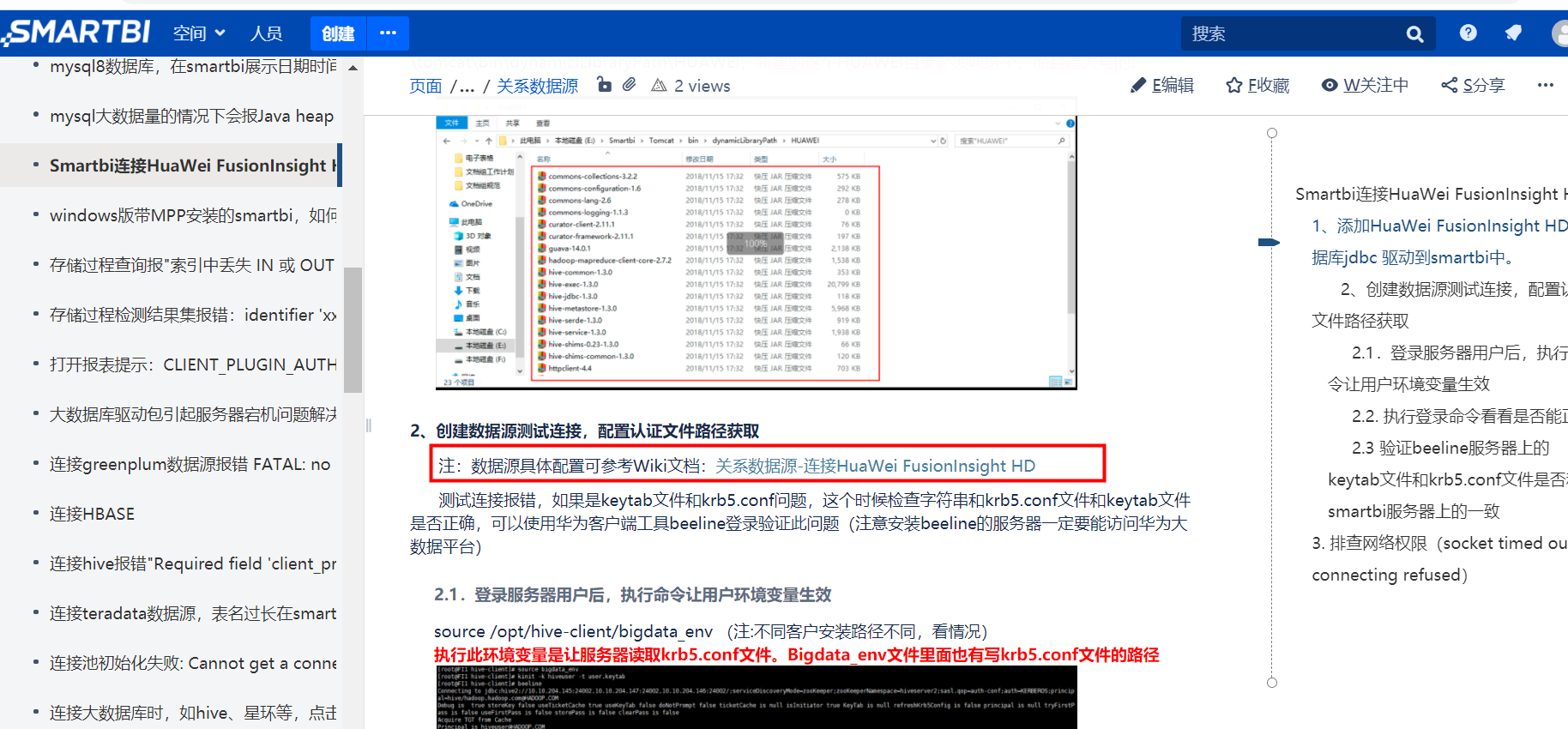Image resolution: width=1568 pixels, height=729 pixels.
Task: Go to 页面 breadcrumb link
Action: [425, 86]
